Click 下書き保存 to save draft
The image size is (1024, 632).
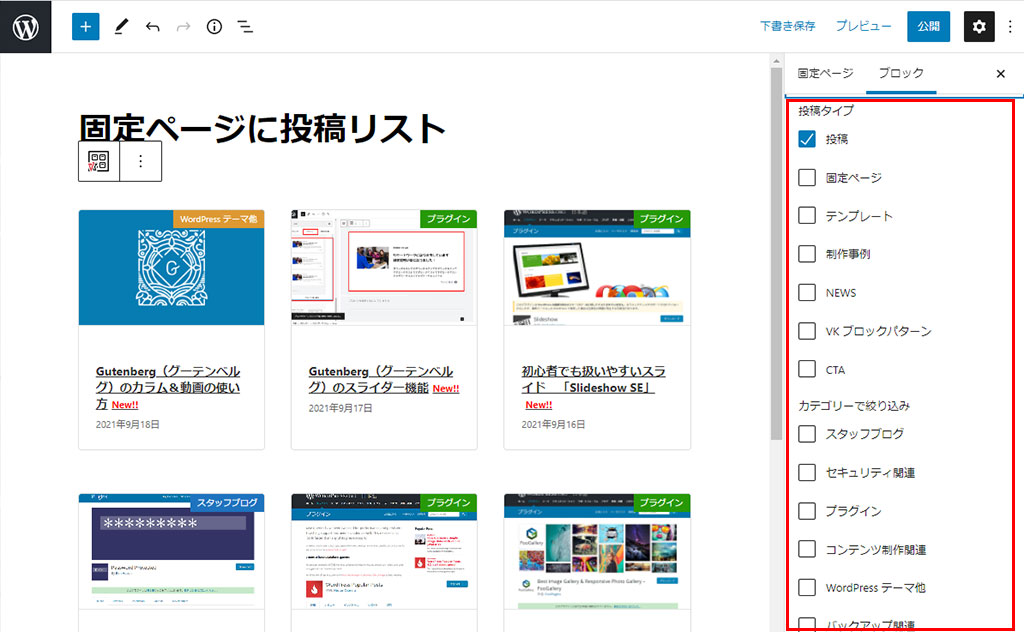[787, 27]
